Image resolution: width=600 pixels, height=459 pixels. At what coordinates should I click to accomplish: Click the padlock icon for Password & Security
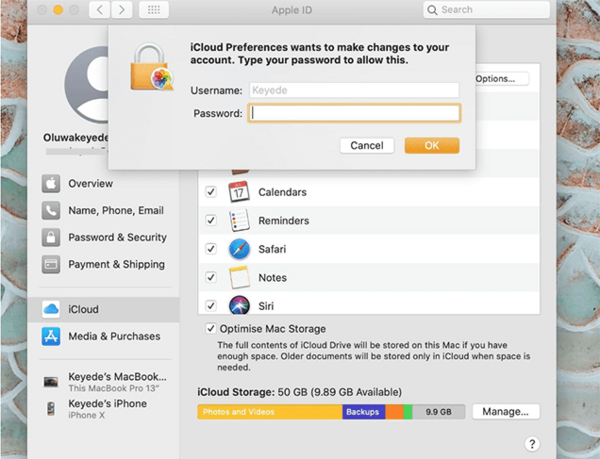(51, 237)
